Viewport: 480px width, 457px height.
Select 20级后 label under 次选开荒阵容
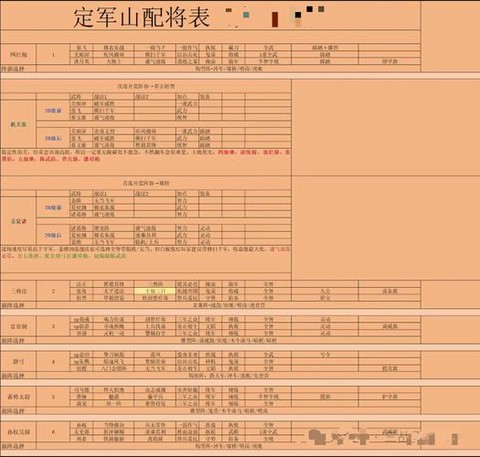pos(53,138)
